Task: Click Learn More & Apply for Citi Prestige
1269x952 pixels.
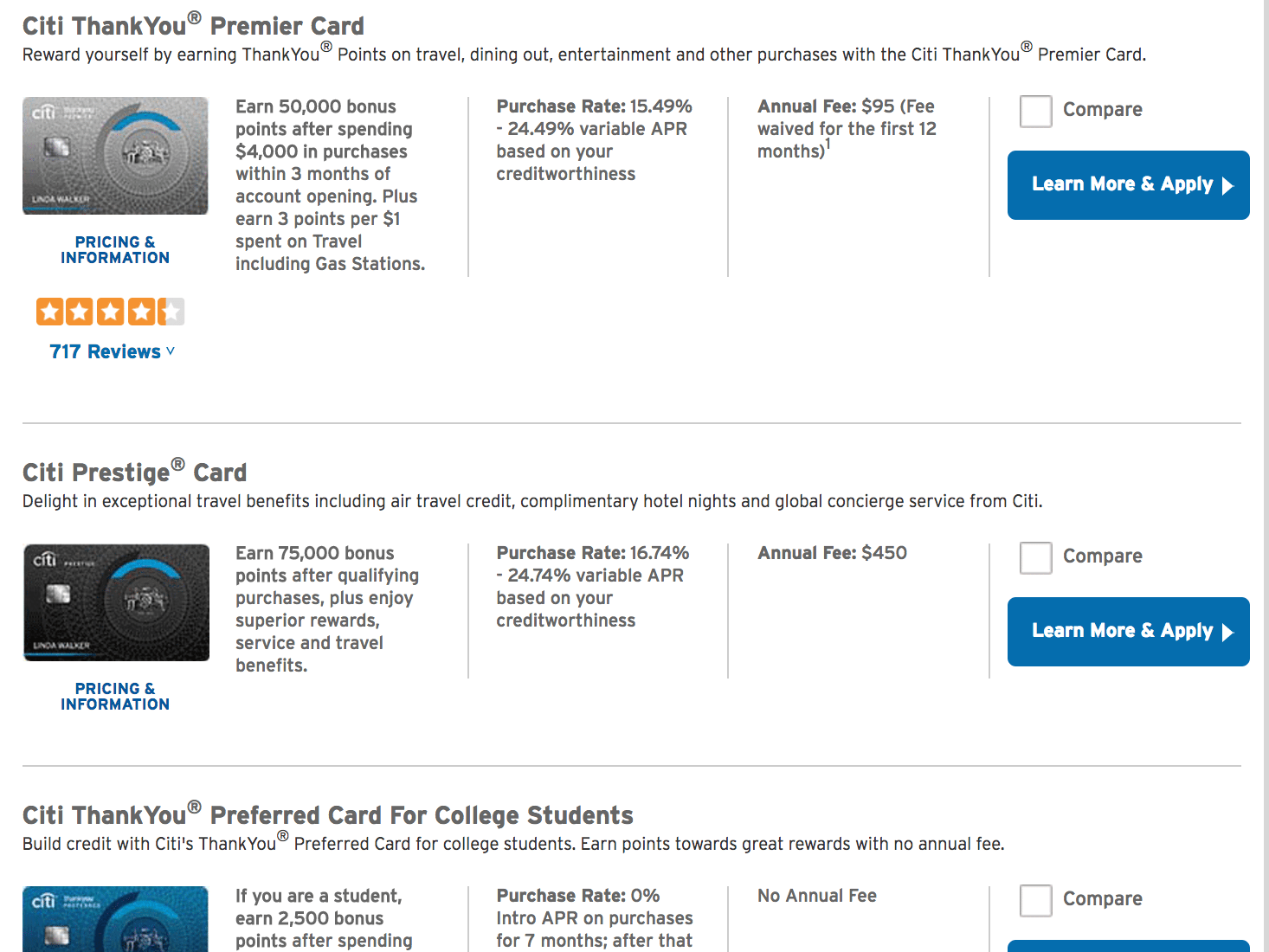Action: pos(1128,632)
